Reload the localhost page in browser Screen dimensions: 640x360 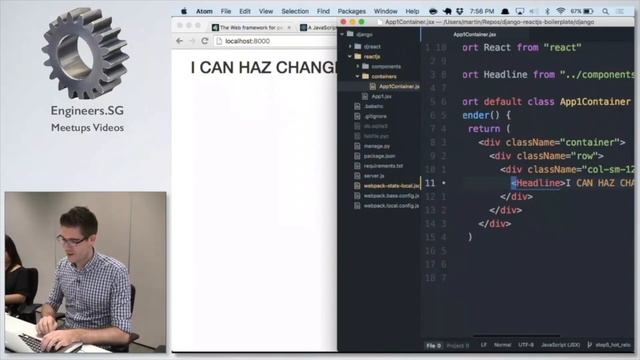[x=205, y=41]
